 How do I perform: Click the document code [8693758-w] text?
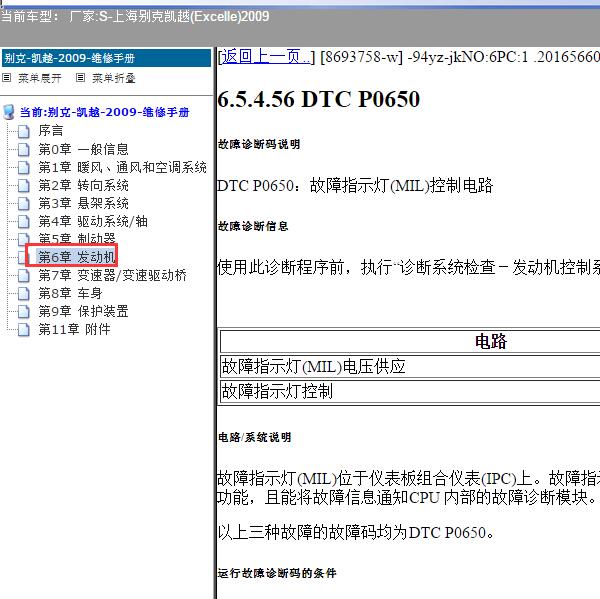[x=362, y=57]
